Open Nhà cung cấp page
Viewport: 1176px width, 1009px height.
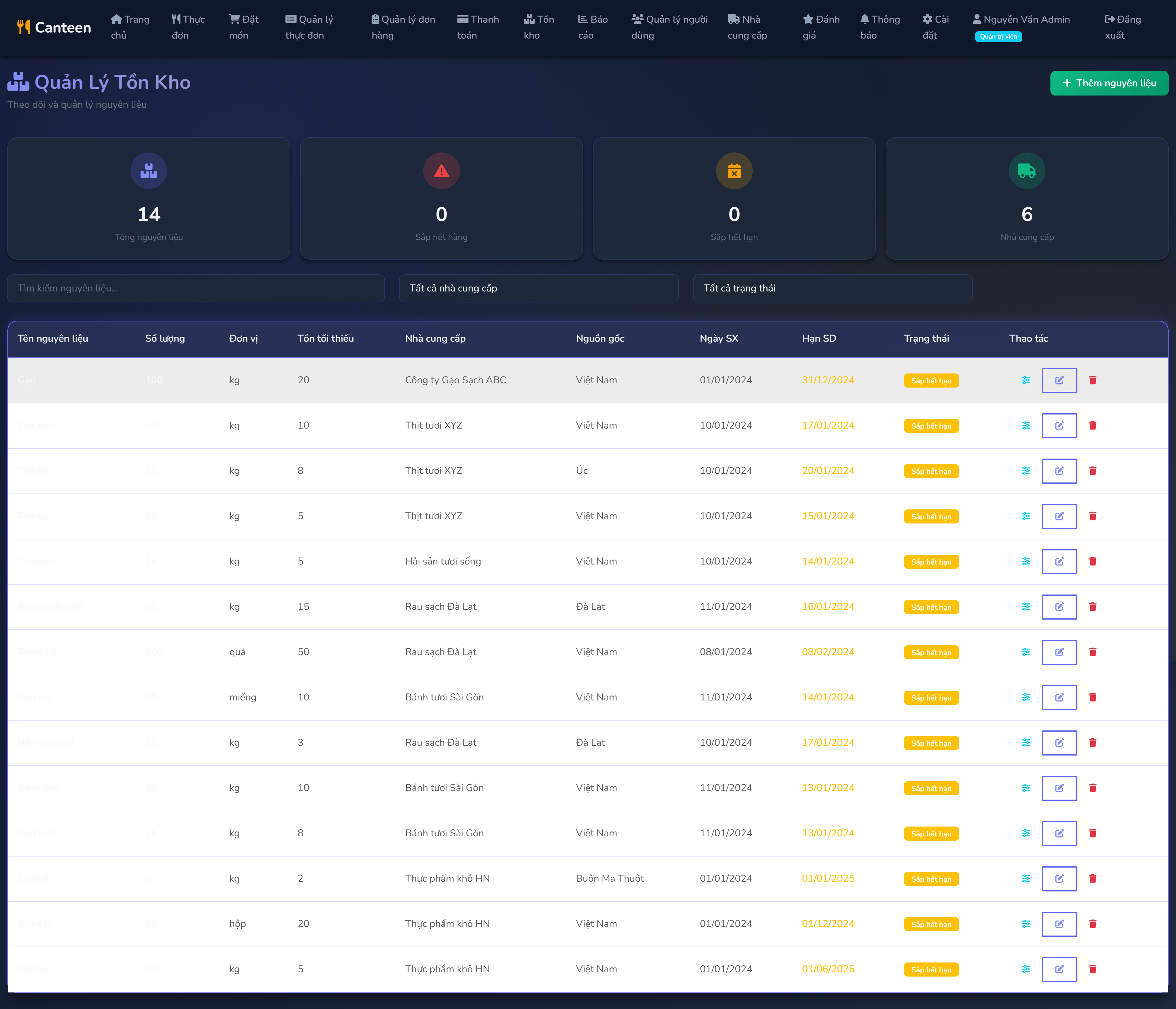[748, 27]
